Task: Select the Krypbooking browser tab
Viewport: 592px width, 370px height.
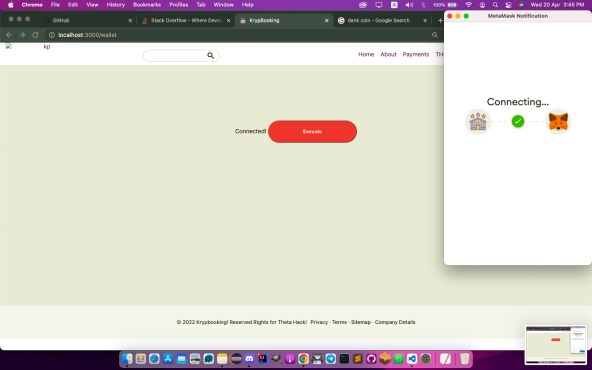Action: 284,20
